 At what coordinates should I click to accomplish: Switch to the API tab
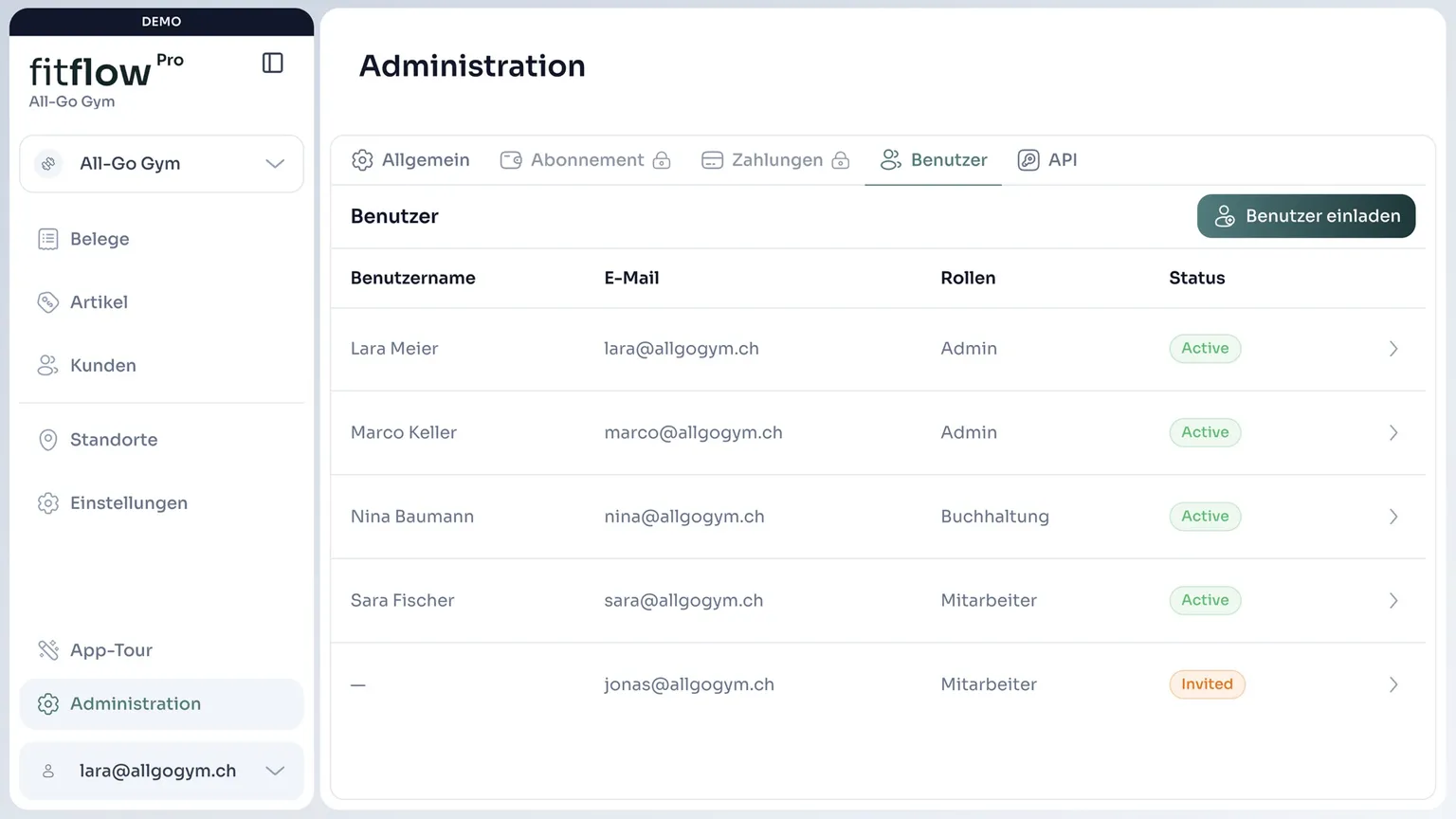pyautogui.click(x=1047, y=160)
